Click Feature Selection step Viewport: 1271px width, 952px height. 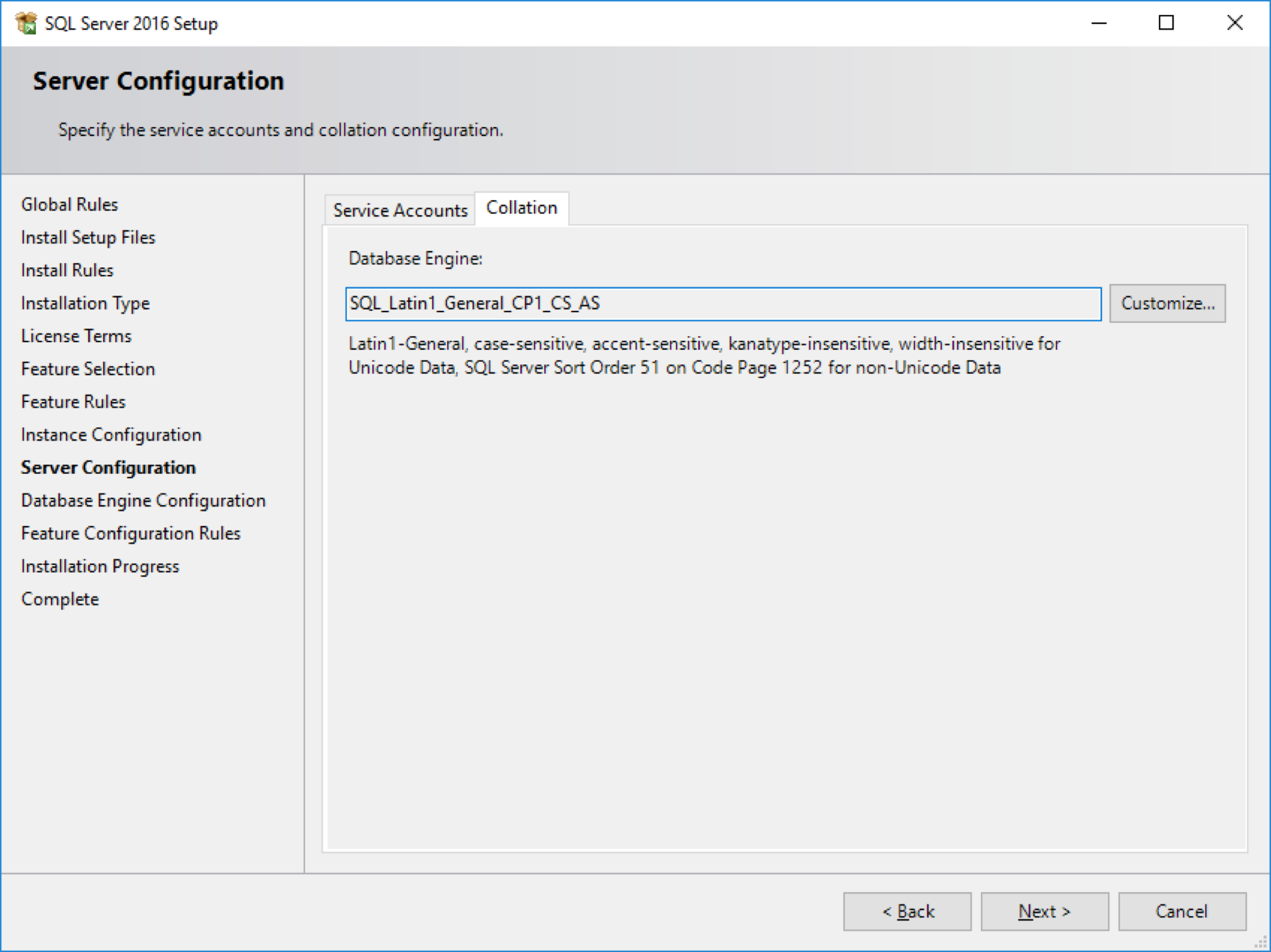tap(88, 369)
